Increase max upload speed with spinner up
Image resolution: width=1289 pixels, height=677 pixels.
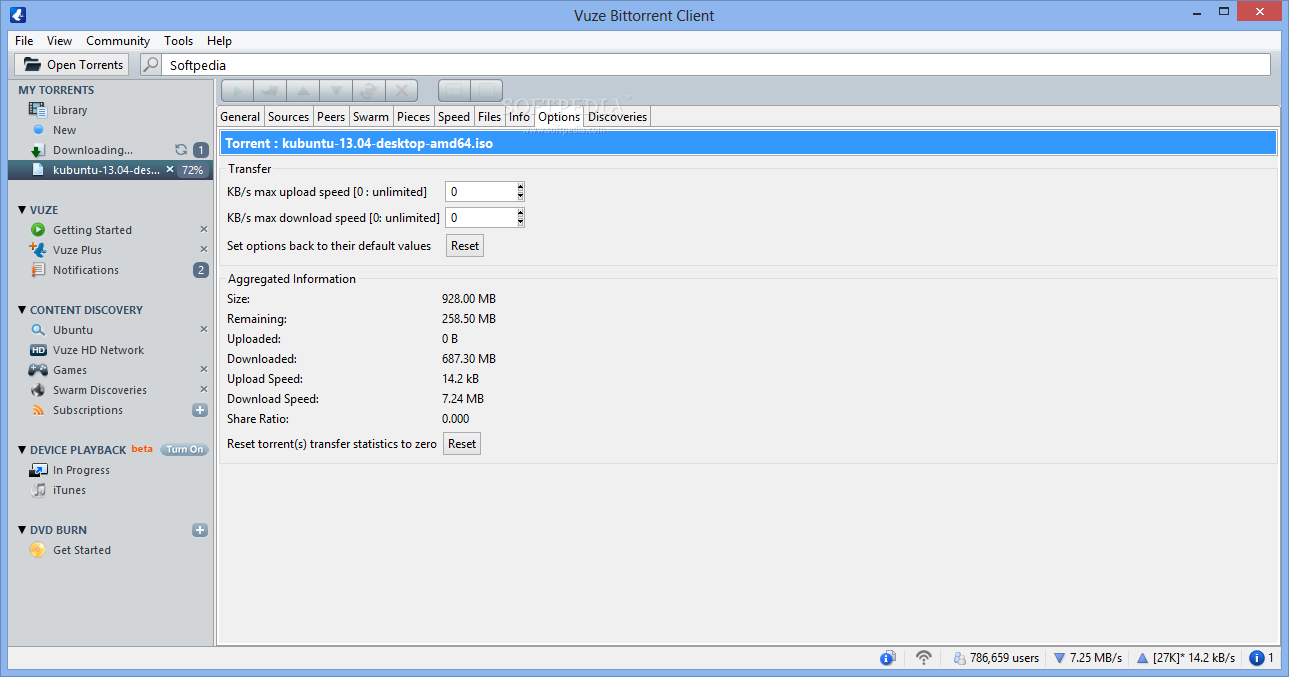(520, 187)
